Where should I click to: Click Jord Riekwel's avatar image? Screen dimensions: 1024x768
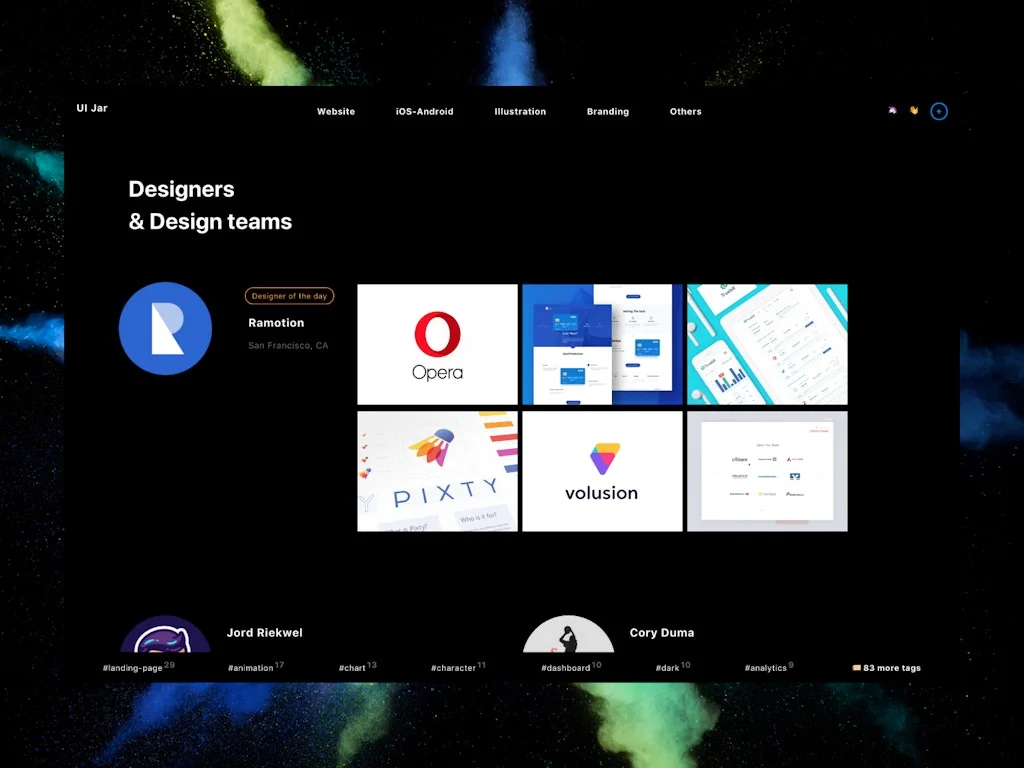click(166, 638)
